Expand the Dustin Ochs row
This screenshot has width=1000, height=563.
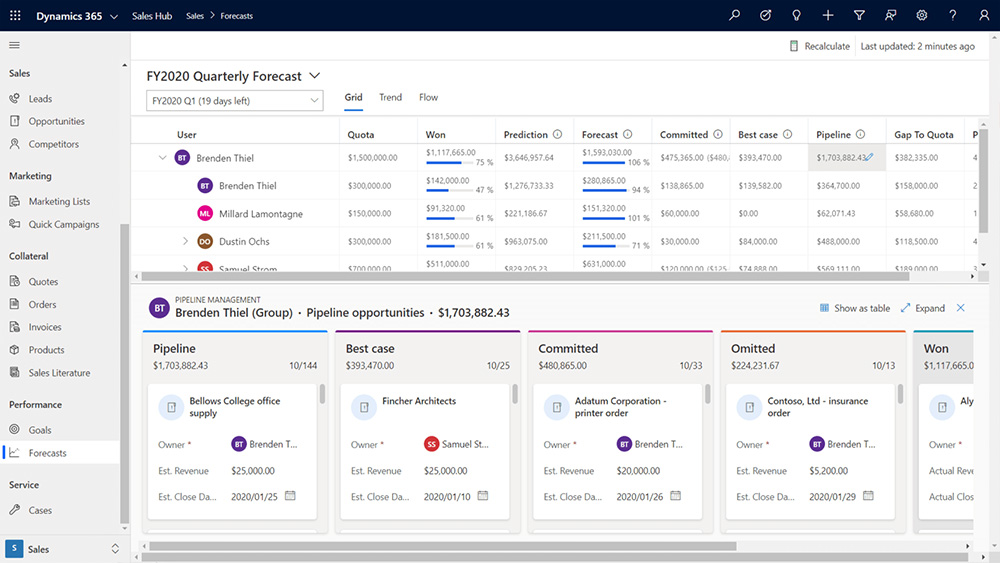tap(185, 241)
